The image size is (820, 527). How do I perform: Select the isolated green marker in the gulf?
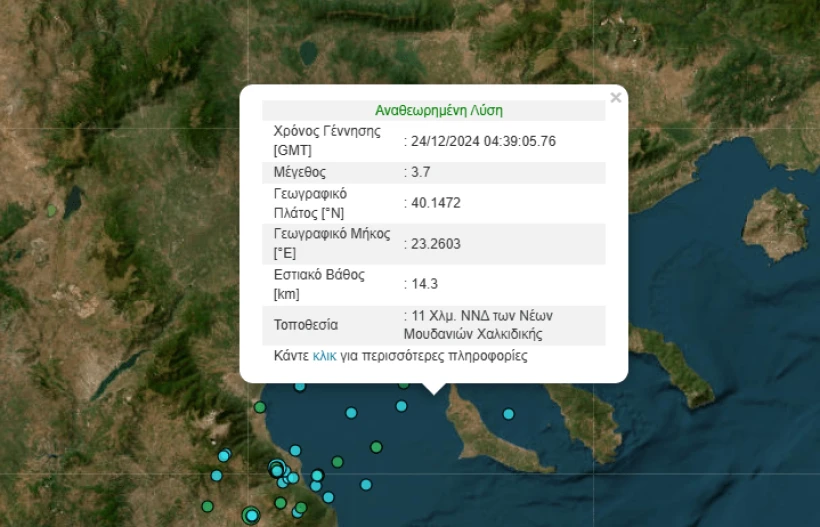point(376,447)
